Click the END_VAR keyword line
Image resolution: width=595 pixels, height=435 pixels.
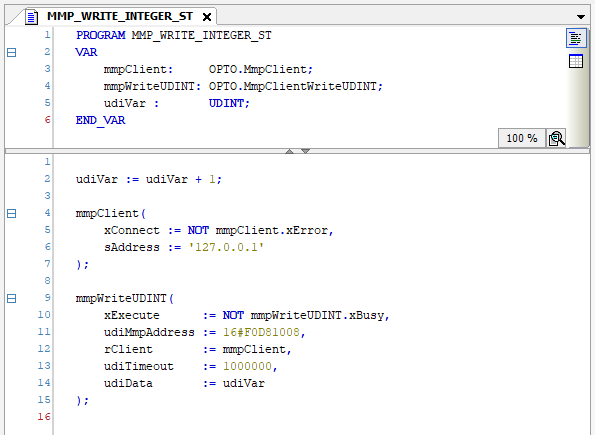(x=101, y=121)
